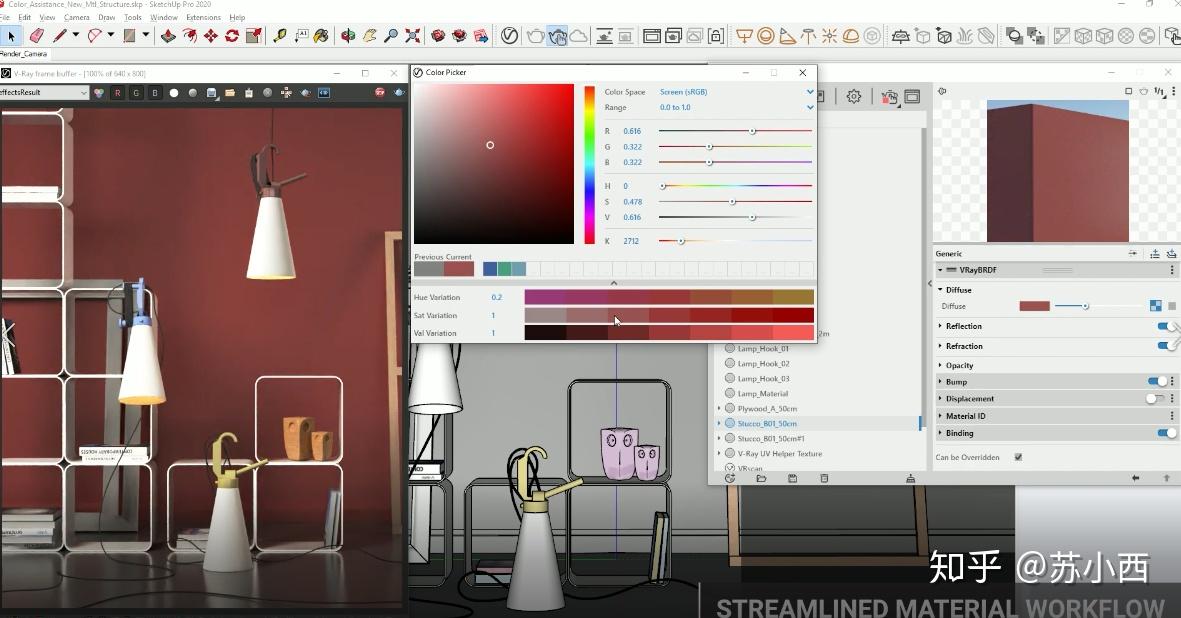
Task: Click the Hue Variation color strip
Action: tap(669, 297)
